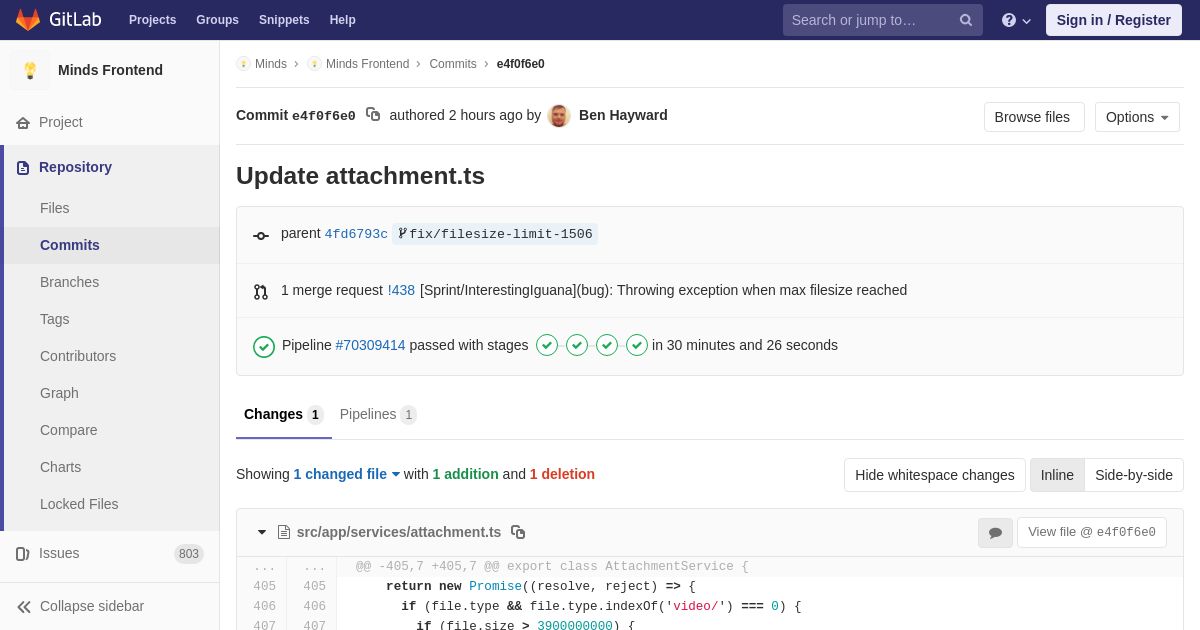This screenshot has height=630, width=1200.
Task: Click the overall pipeline passed status icon
Action: tap(264, 346)
